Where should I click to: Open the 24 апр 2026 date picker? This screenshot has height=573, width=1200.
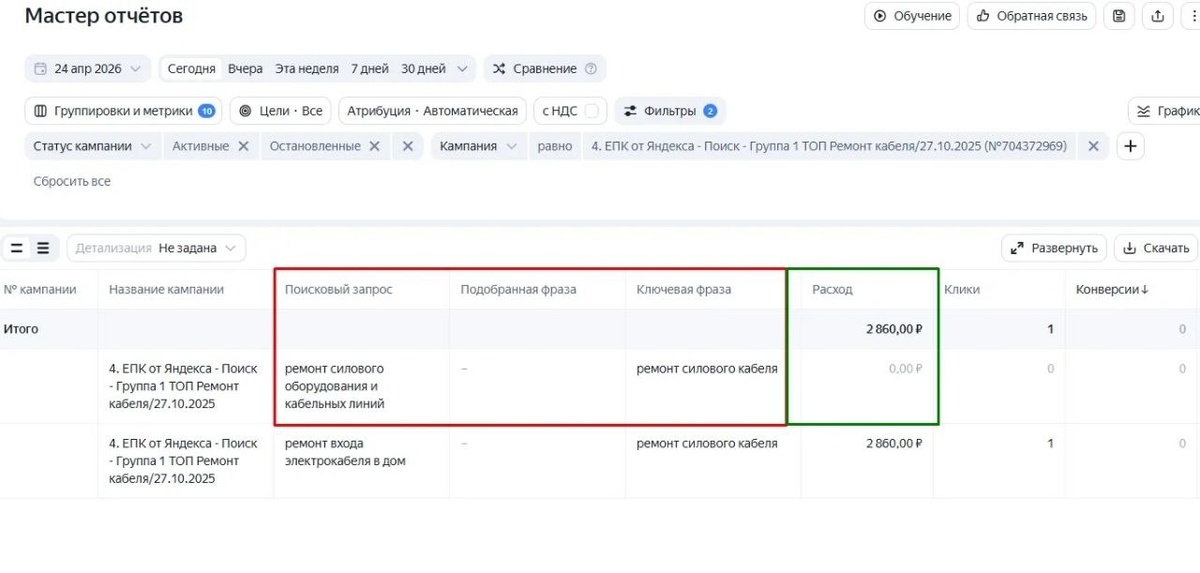tap(88, 69)
